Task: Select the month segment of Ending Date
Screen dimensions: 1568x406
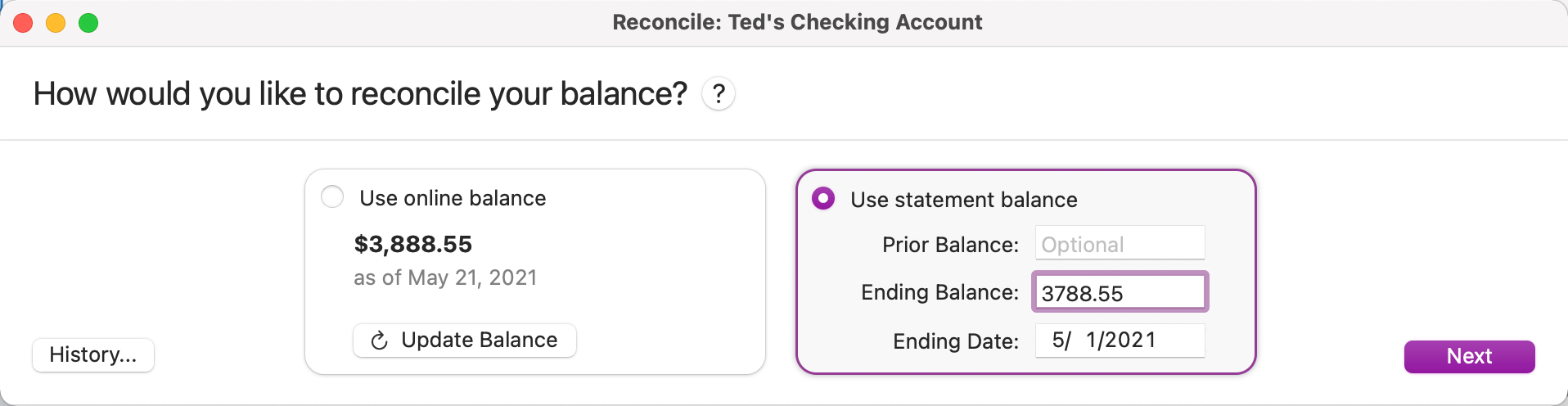Action: coord(1057,341)
